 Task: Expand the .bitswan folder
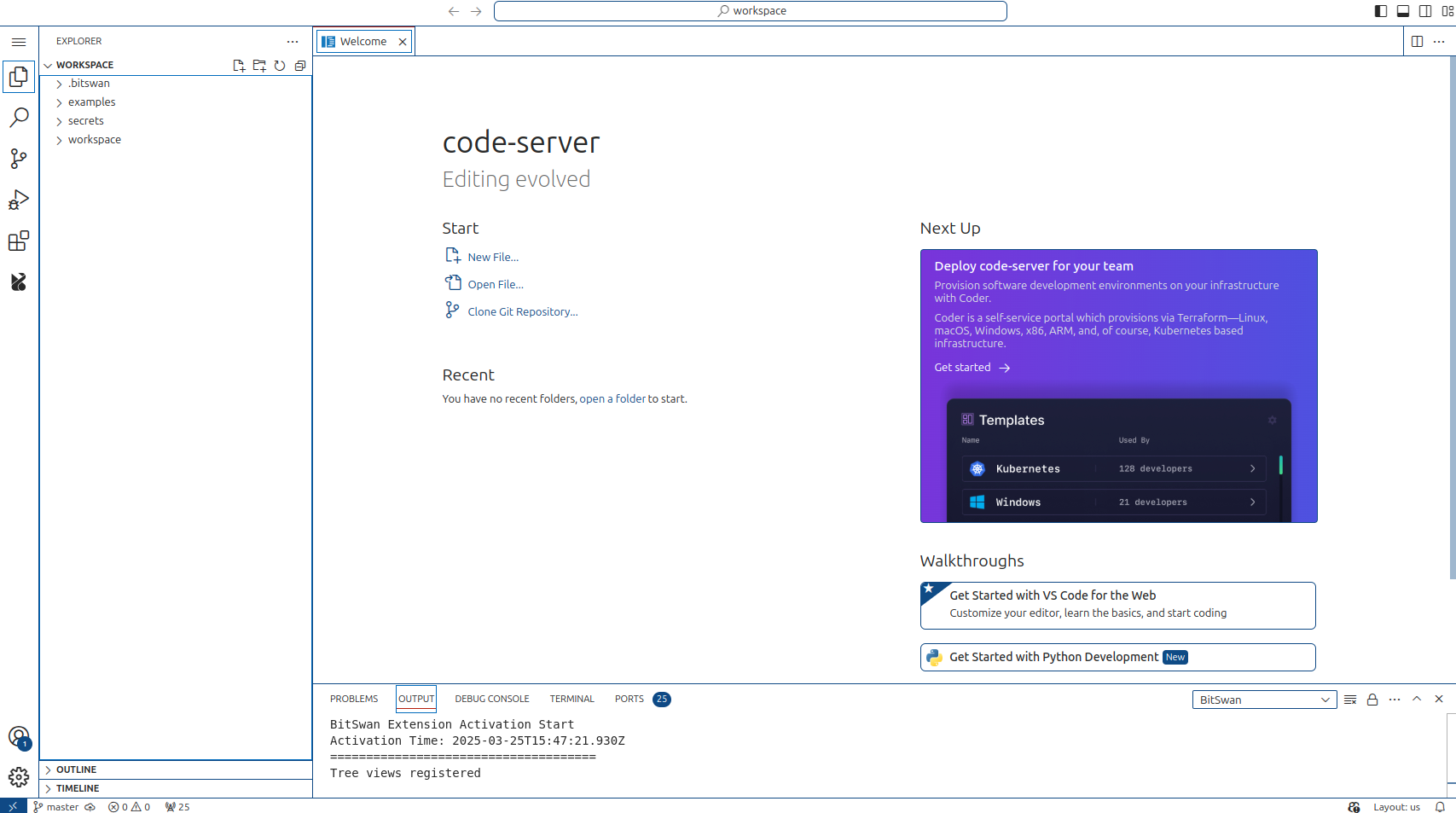pos(176,84)
